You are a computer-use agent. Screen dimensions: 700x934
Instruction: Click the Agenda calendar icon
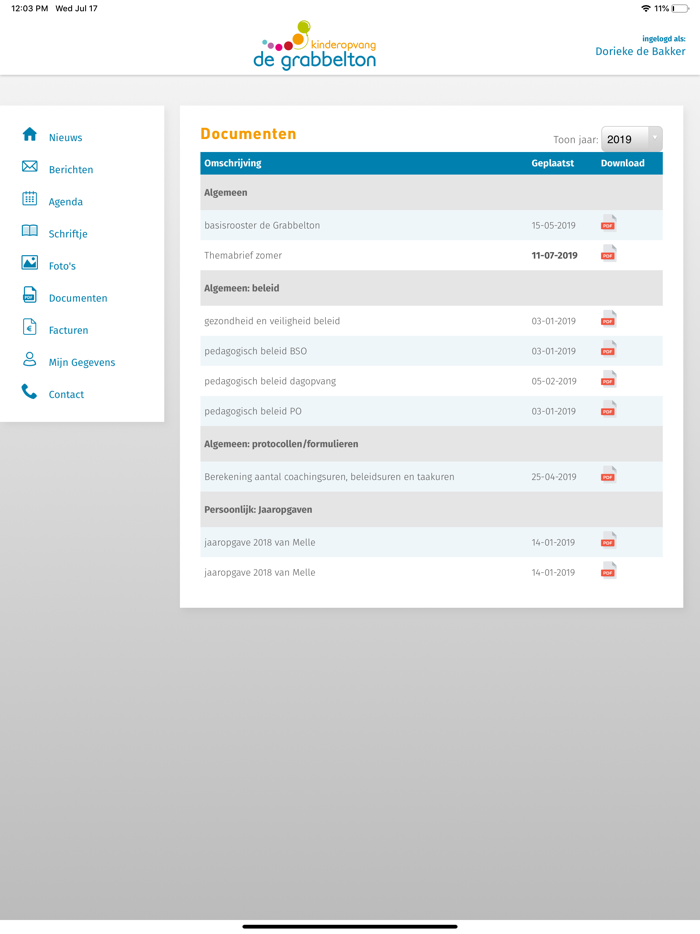[x=30, y=198]
